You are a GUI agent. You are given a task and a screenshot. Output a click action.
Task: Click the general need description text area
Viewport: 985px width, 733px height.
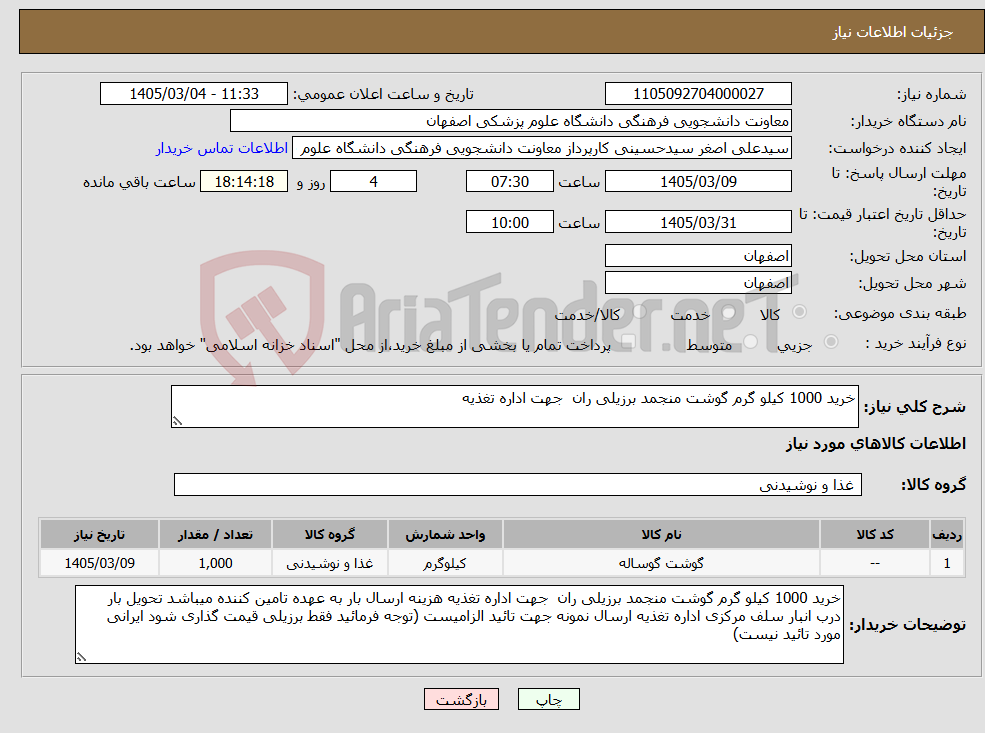tap(514, 406)
